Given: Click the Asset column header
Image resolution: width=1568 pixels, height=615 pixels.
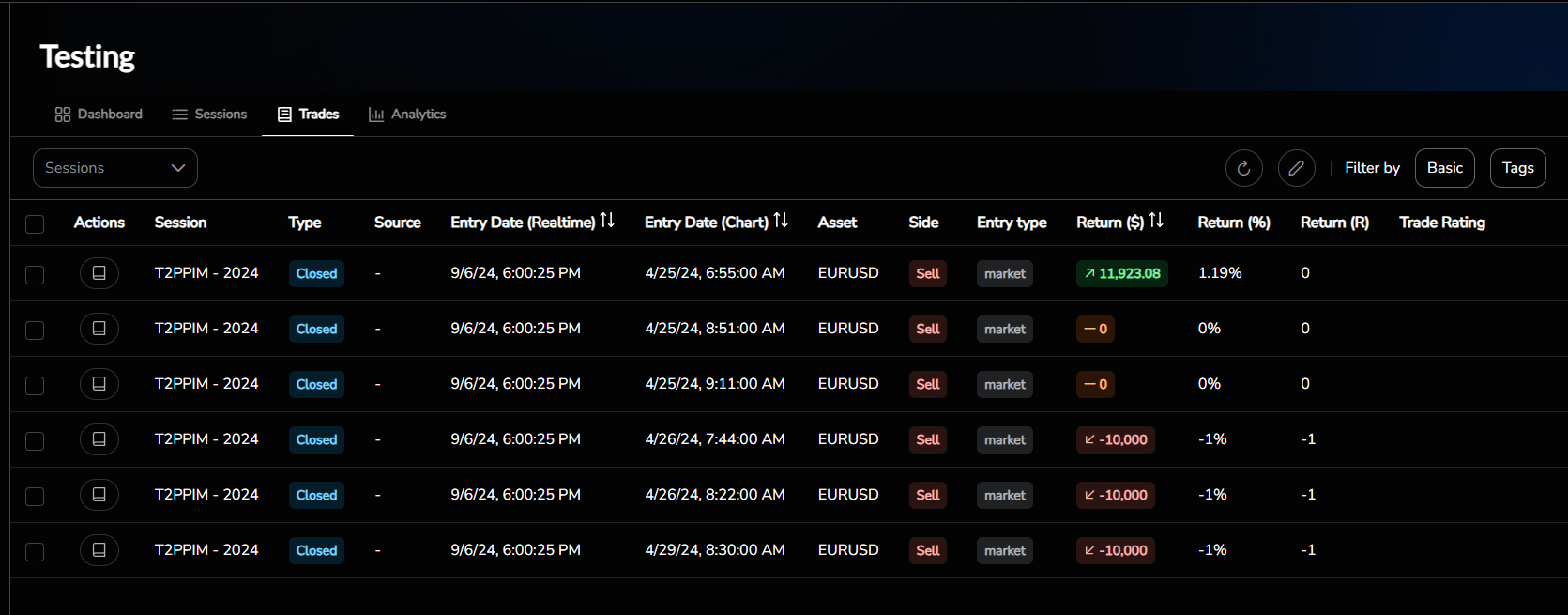Looking at the screenshot, I should (837, 223).
